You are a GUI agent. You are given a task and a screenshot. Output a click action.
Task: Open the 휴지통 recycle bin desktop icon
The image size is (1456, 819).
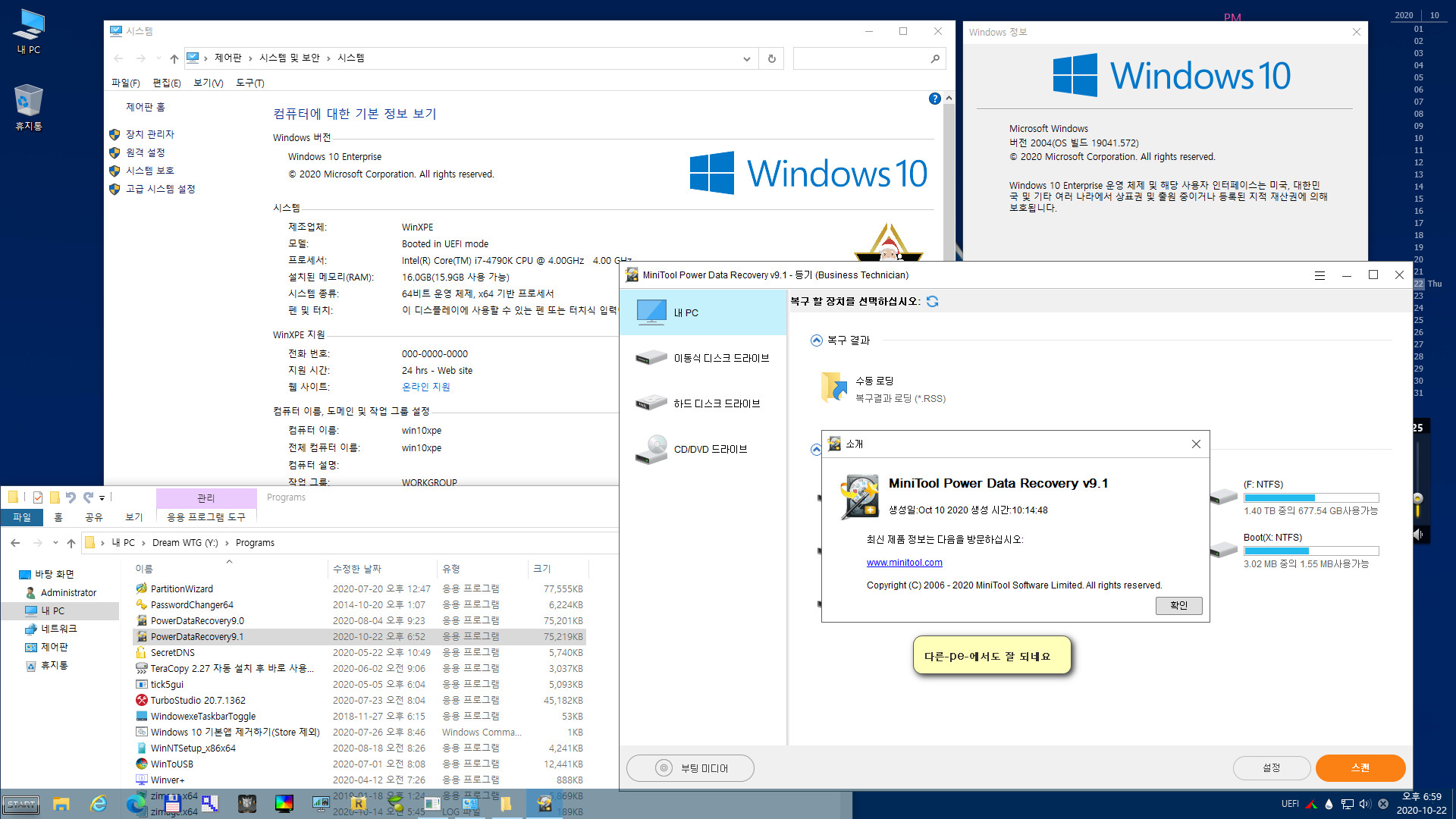coord(29,107)
